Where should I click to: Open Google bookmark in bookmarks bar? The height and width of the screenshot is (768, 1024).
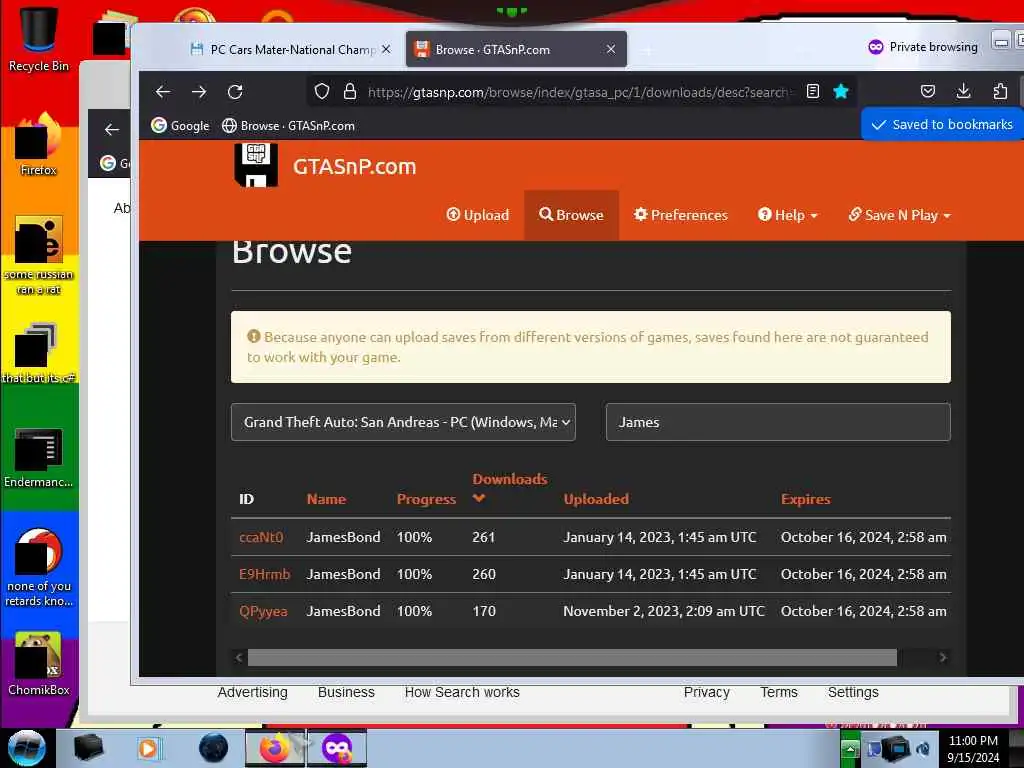(180, 125)
